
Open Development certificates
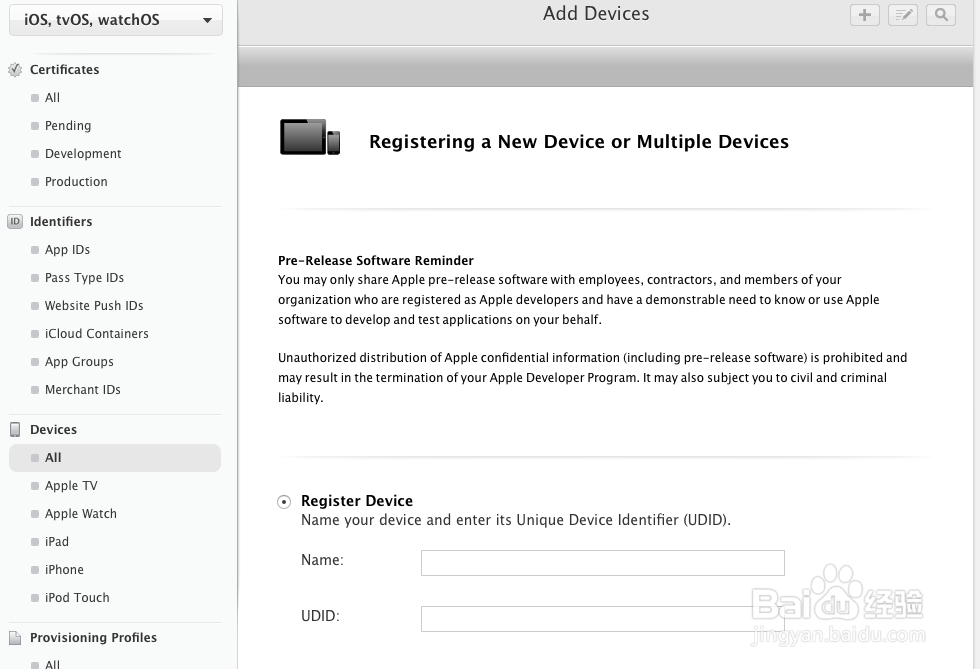point(83,154)
